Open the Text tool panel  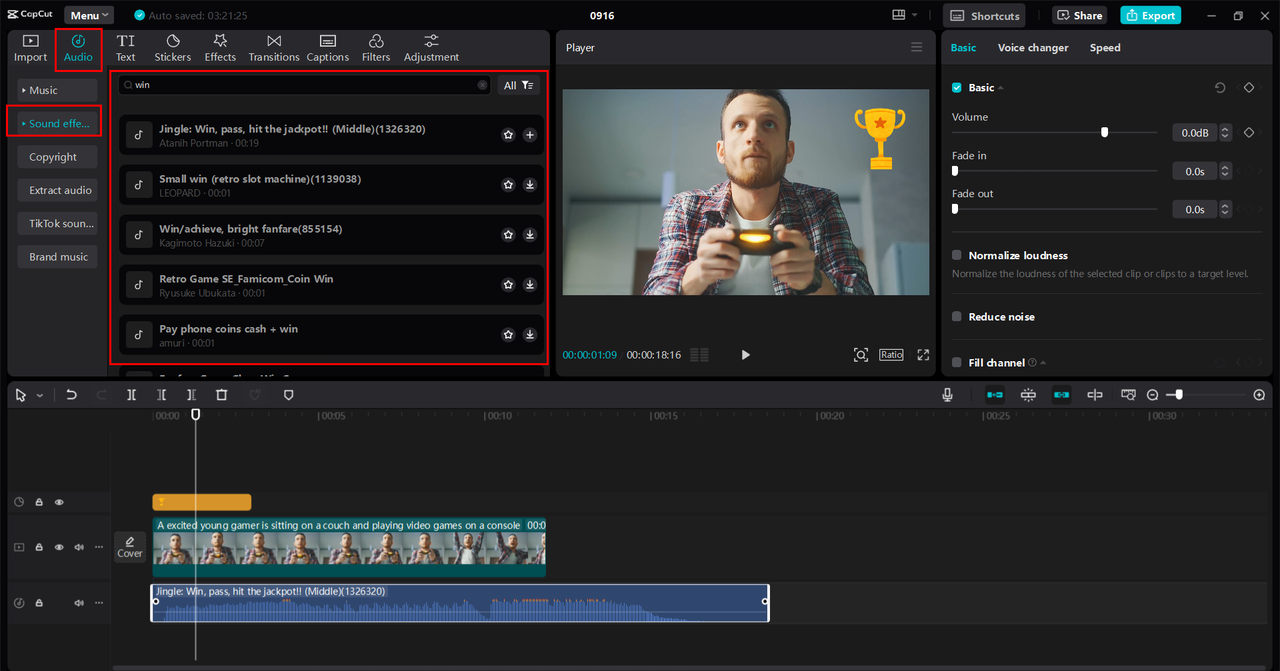(125, 48)
